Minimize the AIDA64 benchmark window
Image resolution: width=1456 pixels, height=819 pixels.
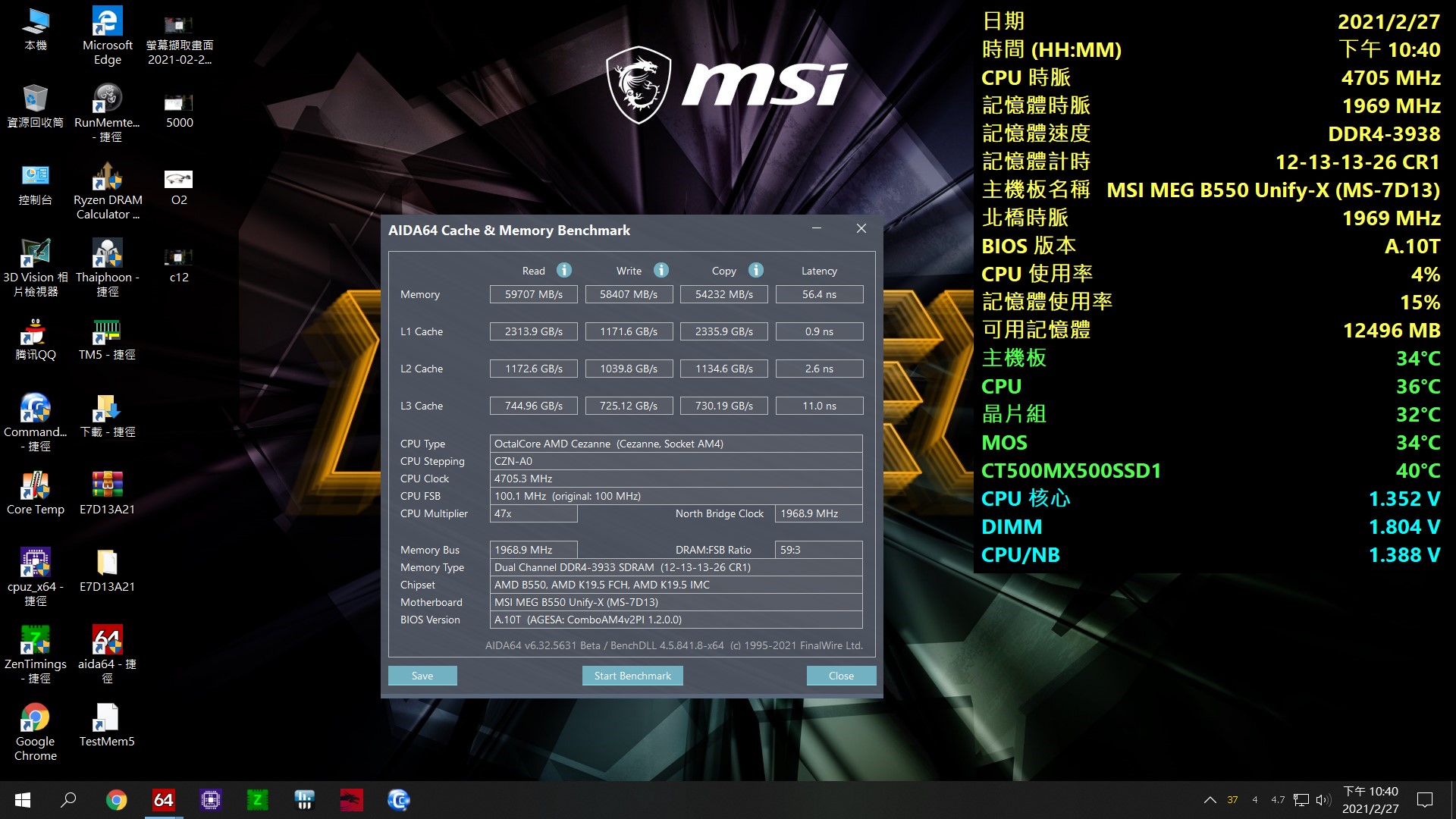(x=817, y=228)
